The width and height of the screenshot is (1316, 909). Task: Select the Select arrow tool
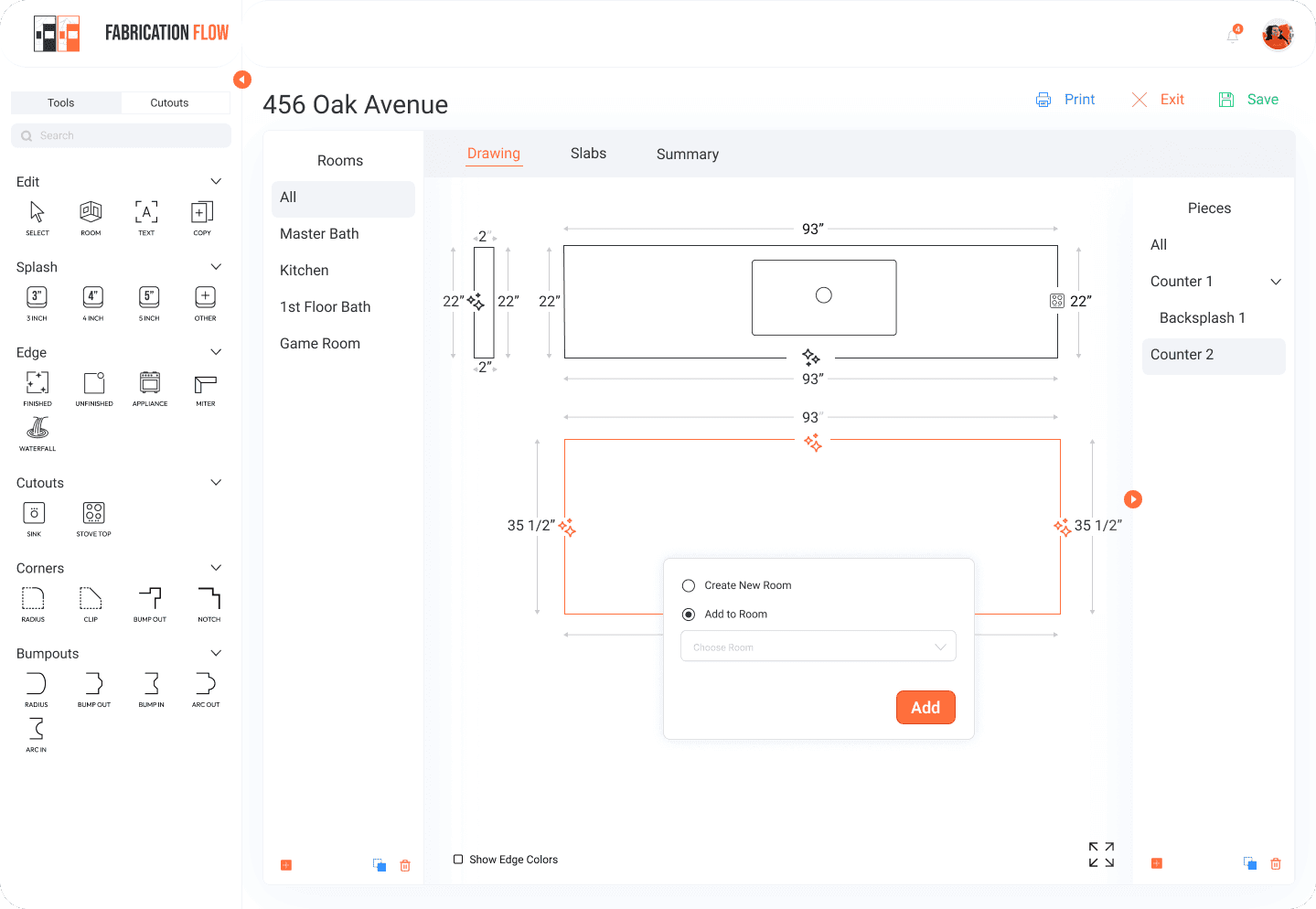[37, 218]
